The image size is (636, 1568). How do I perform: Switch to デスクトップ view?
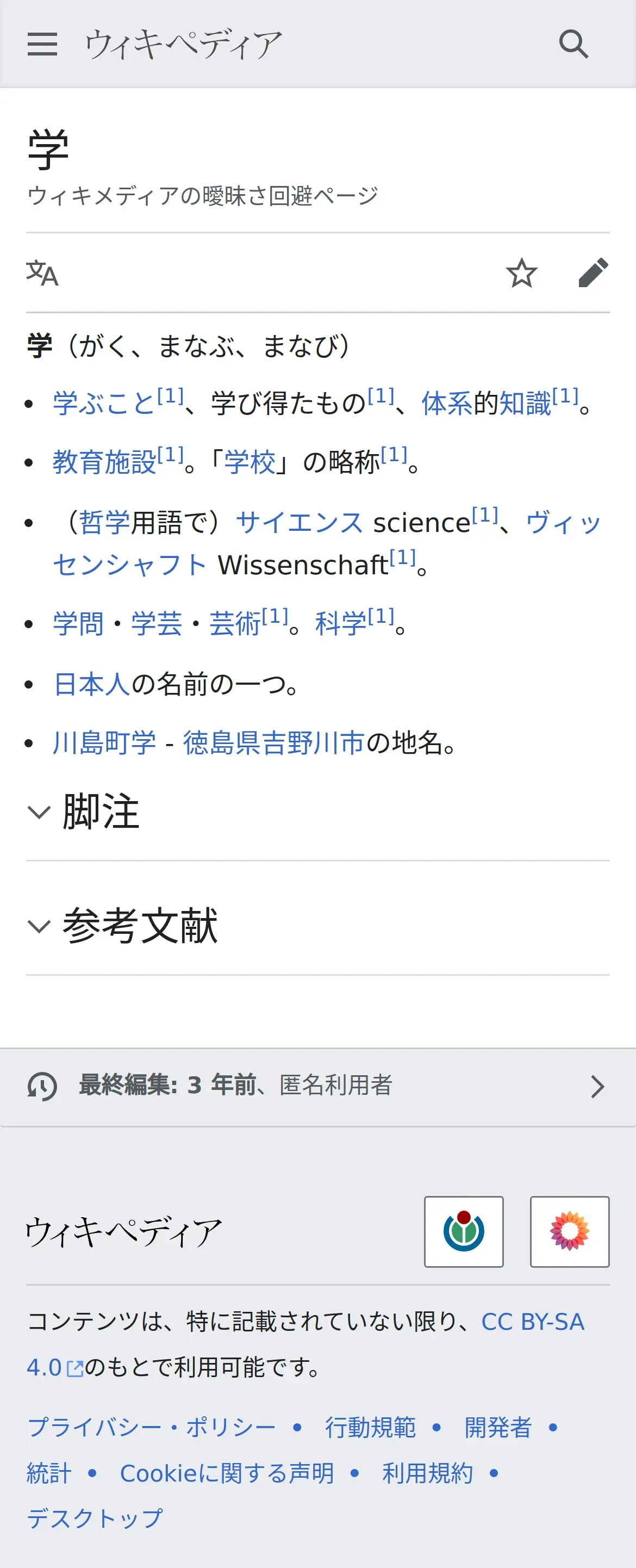point(95,1519)
